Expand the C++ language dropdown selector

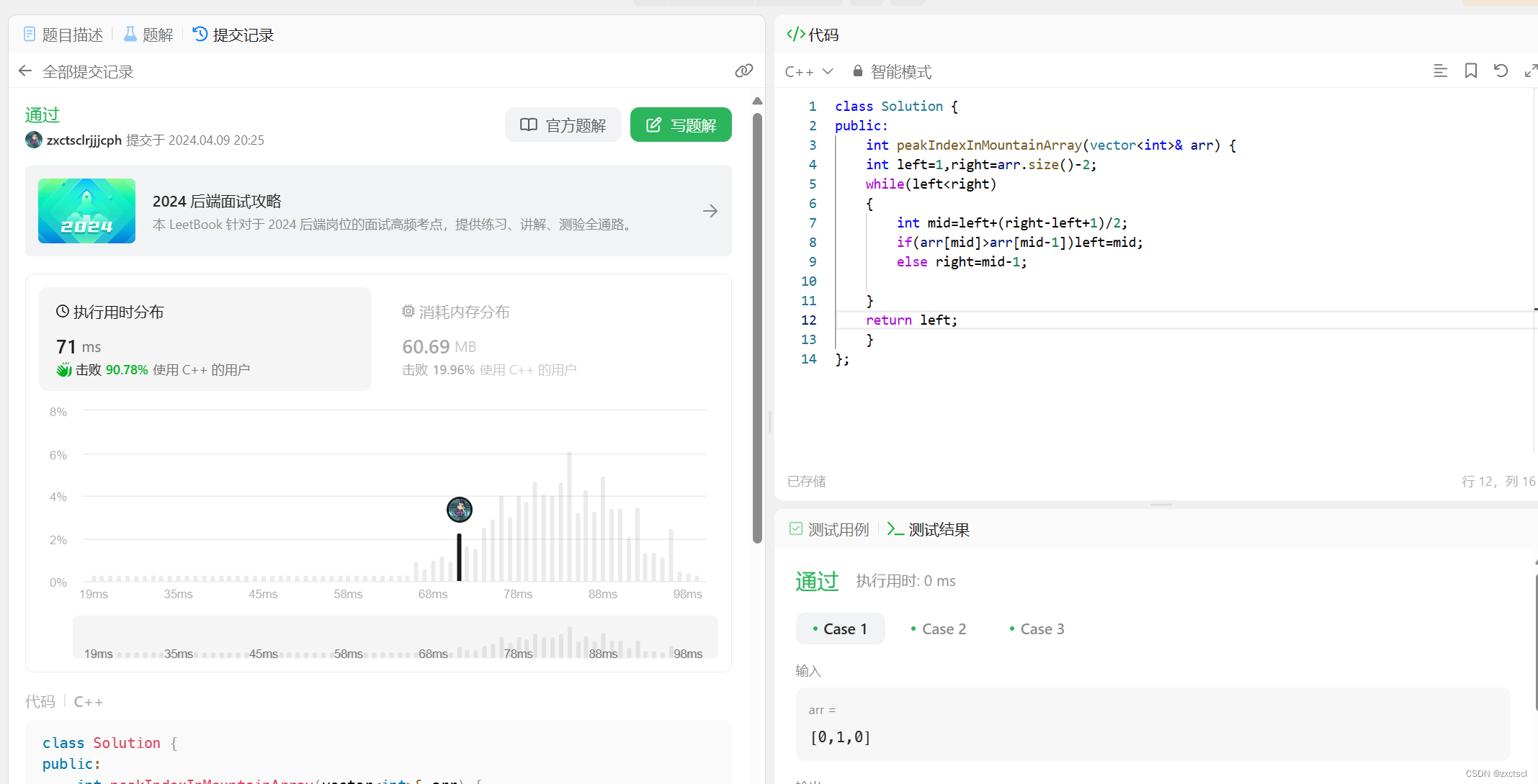[808, 71]
